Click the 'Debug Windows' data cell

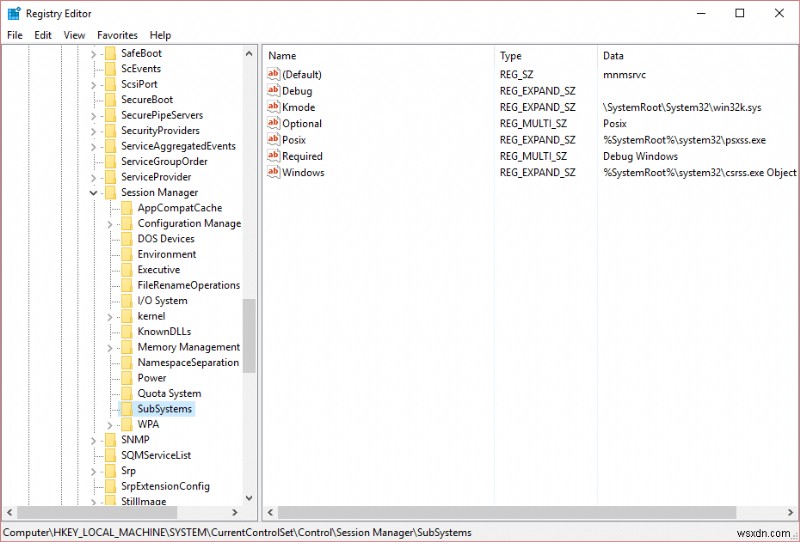coord(640,156)
